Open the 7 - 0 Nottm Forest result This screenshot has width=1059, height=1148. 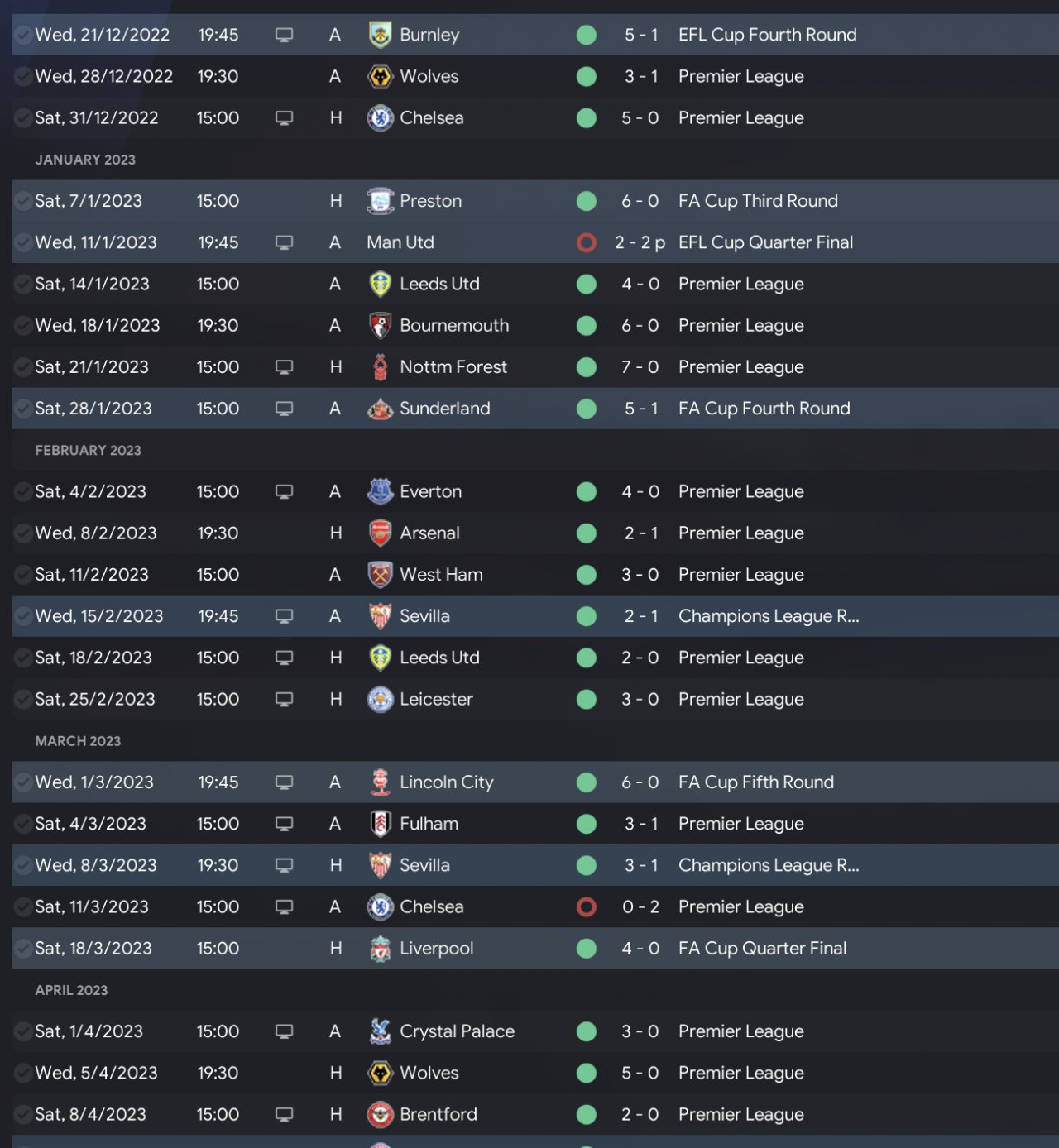pyautogui.click(x=640, y=367)
